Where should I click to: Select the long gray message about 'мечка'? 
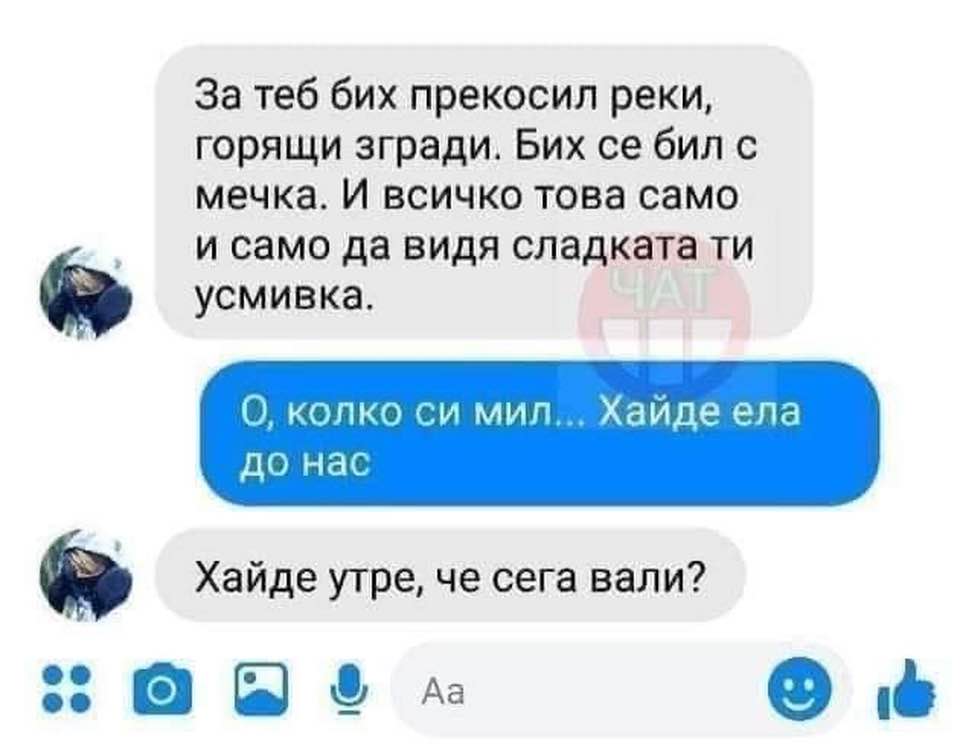point(484,192)
